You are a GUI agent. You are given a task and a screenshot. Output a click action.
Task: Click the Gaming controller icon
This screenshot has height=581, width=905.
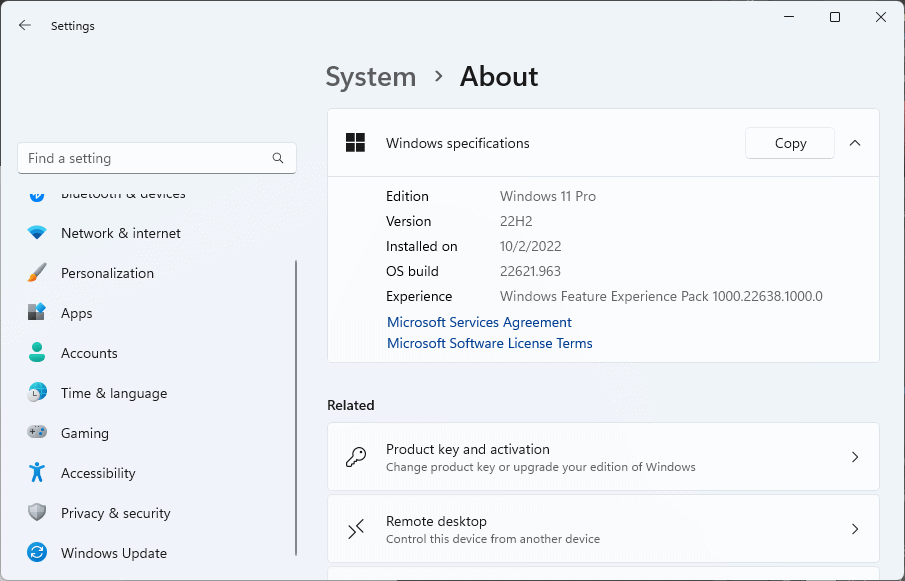point(37,433)
